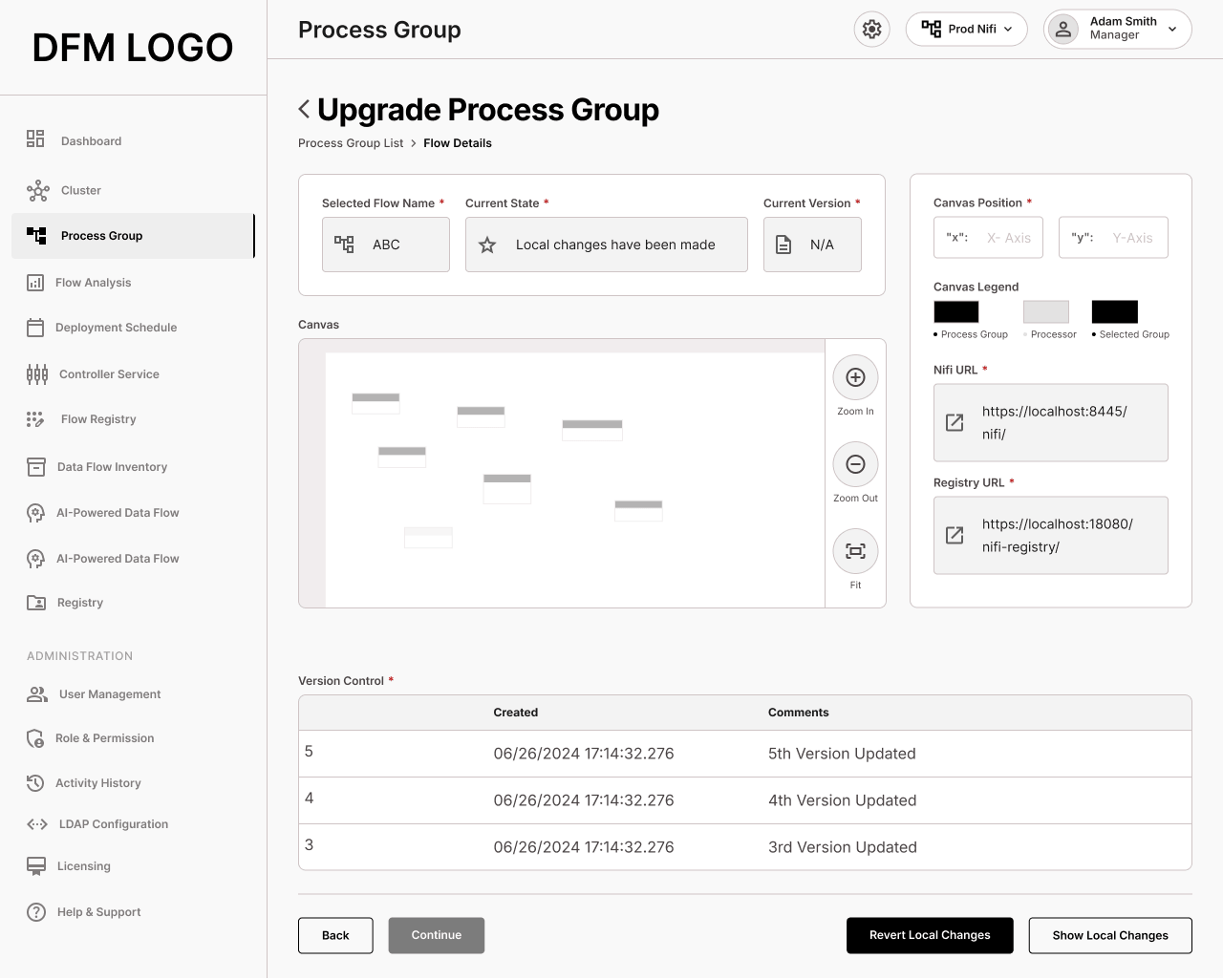Image resolution: width=1223 pixels, height=980 pixels.
Task: Select version 5 row
Action: click(745, 754)
